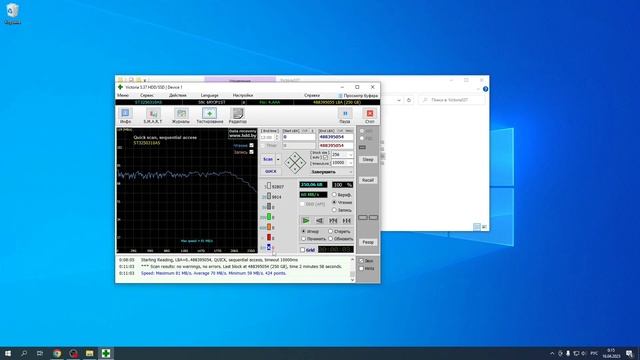
Task: Select the Игнор radio button
Action: 303,231
